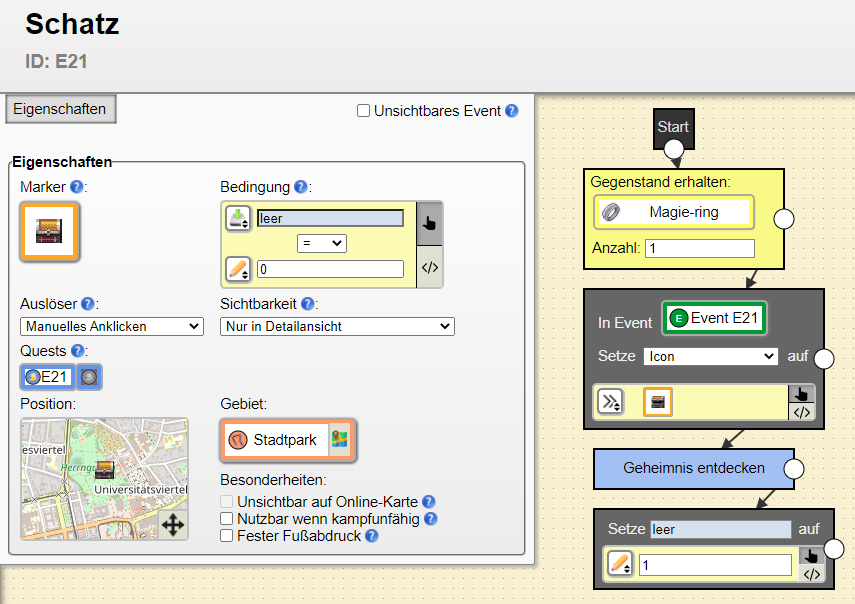Open the Sichtbarkeit dropdown
The width and height of the screenshot is (855, 604).
[337, 326]
